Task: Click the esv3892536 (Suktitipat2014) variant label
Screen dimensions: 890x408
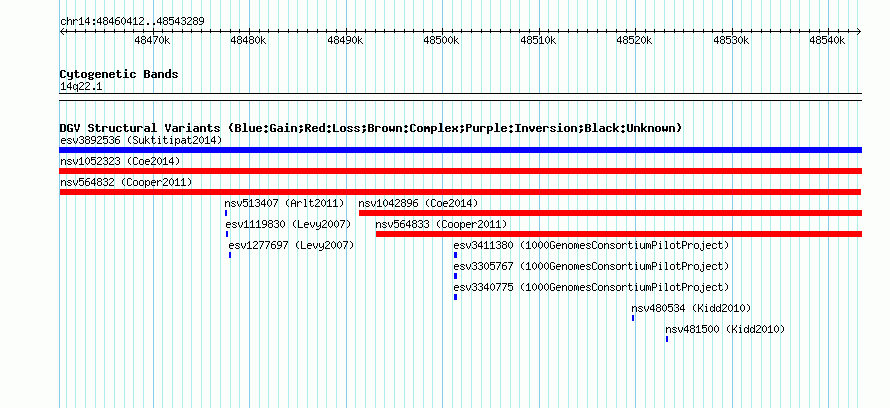Action: point(141,140)
